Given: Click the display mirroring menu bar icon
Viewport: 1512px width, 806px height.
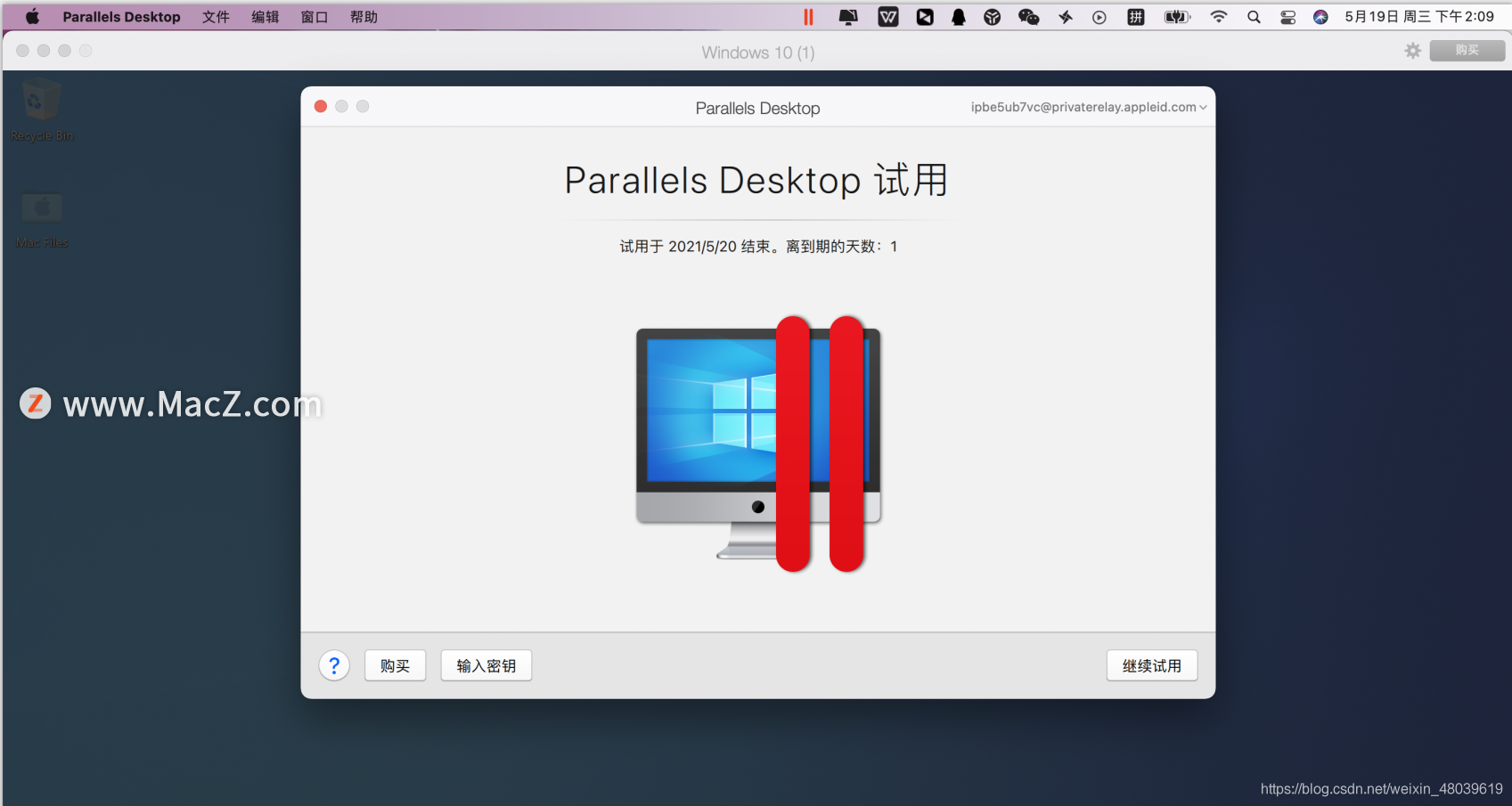Looking at the screenshot, I should 848,17.
